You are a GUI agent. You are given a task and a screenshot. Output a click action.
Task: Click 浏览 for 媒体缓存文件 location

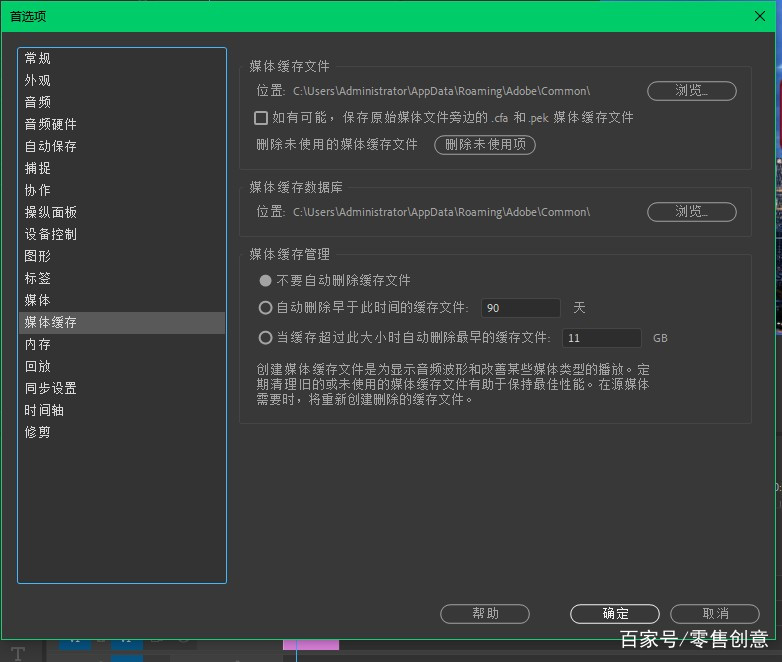click(692, 91)
